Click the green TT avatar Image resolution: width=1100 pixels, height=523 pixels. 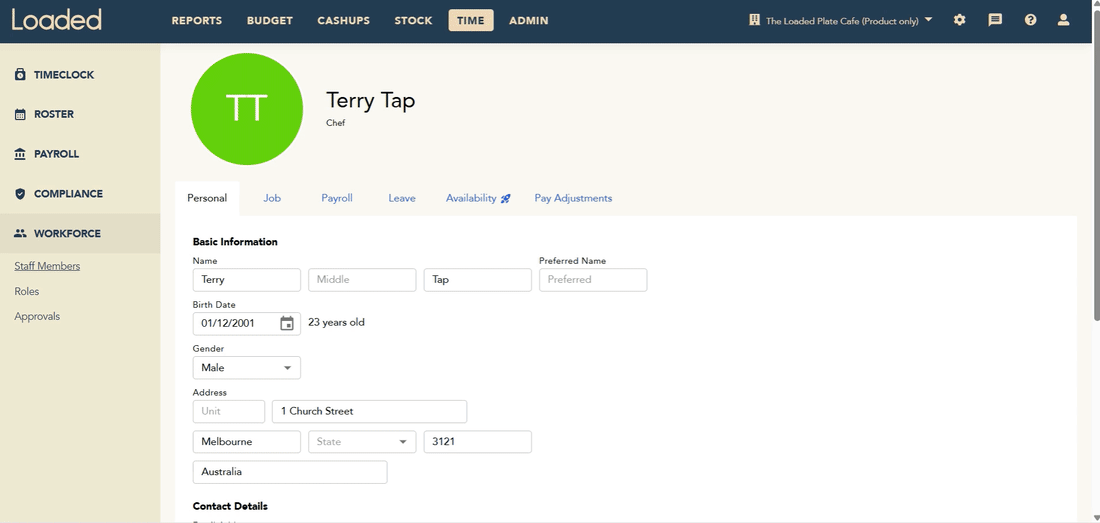(x=247, y=109)
